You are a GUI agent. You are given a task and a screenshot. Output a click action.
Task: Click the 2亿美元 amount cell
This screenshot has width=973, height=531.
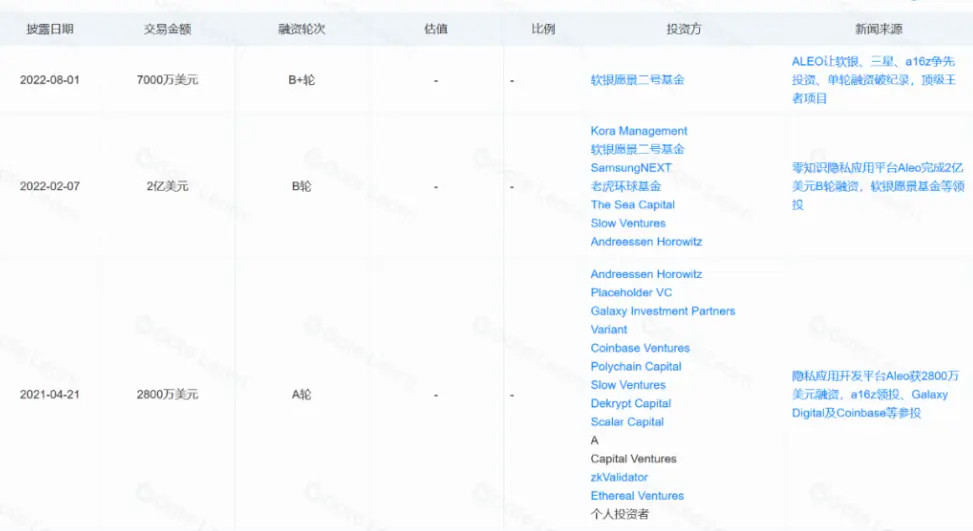[x=168, y=186]
